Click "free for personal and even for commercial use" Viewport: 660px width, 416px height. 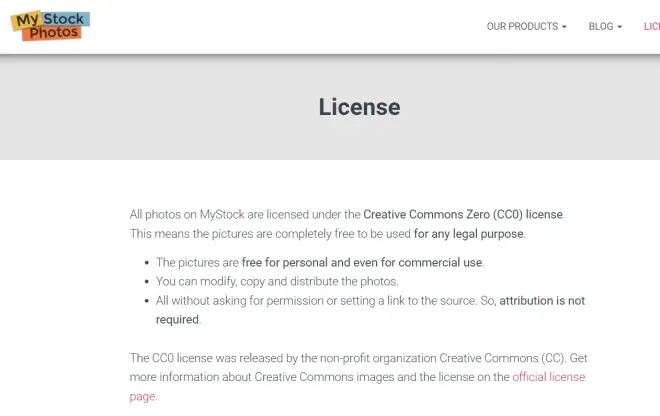(362, 263)
